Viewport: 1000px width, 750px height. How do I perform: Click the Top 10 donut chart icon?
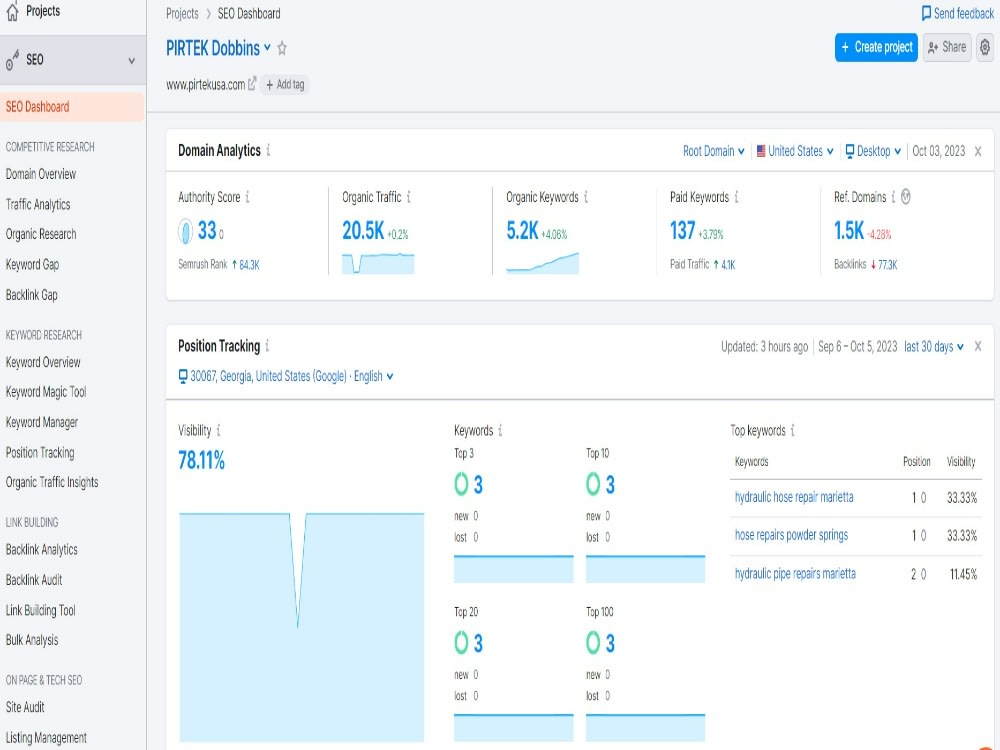point(592,484)
